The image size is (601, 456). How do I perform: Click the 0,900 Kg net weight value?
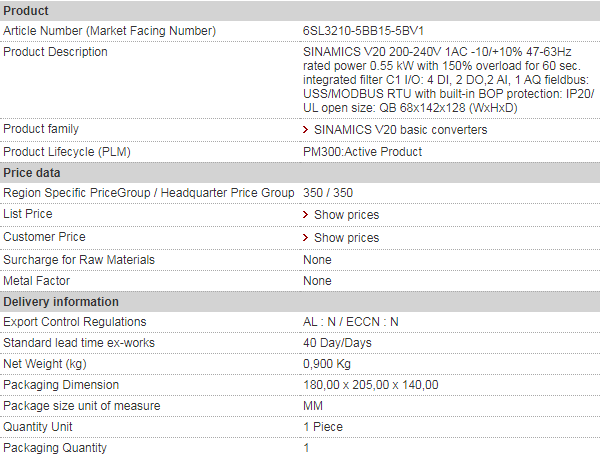click(x=327, y=364)
